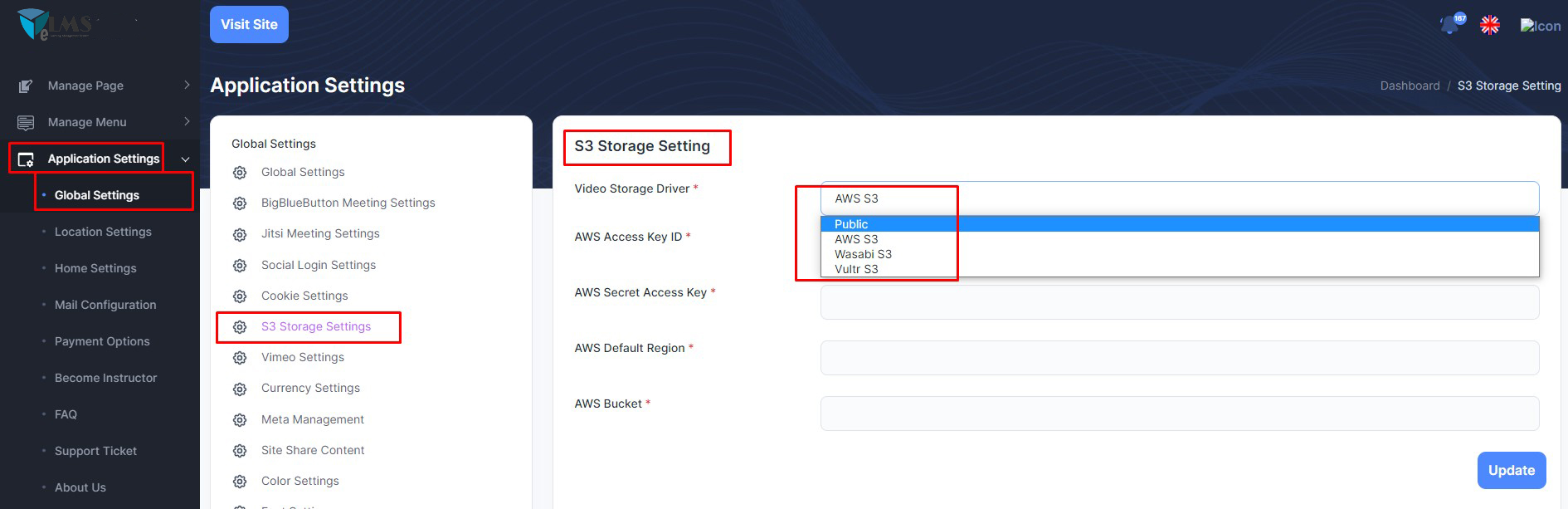Image resolution: width=1568 pixels, height=509 pixels.
Task: Click the AWS Bucket input field
Action: click(1179, 414)
